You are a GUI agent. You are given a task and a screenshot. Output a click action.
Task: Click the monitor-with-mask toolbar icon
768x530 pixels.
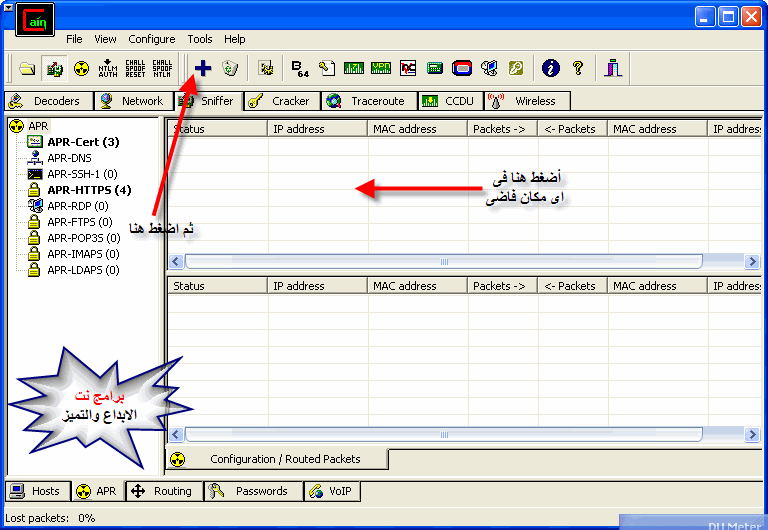pyautogui.click(x=489, y=68)
